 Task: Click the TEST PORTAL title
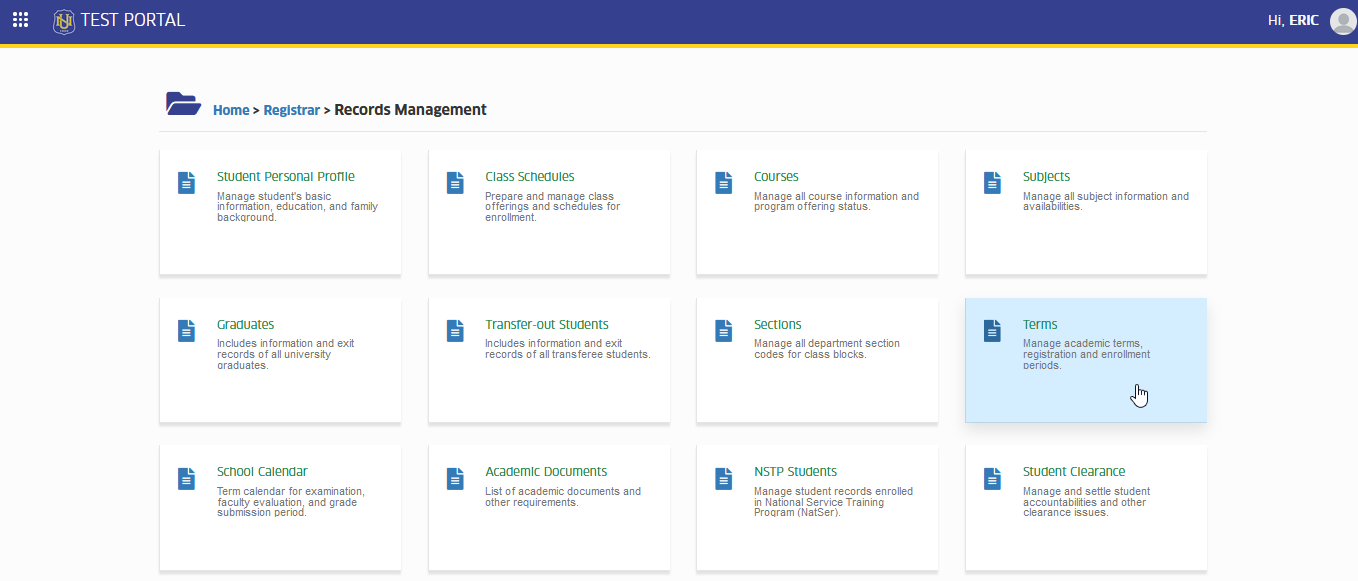133,20
